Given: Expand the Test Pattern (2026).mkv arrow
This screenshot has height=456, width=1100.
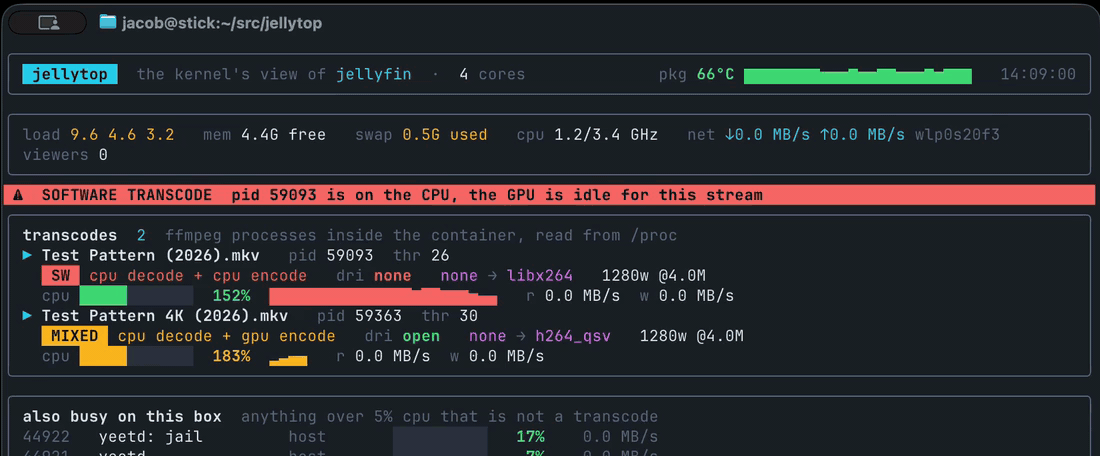Looking at the screenshot, I should pyautogui.click(x=27, y=255).
